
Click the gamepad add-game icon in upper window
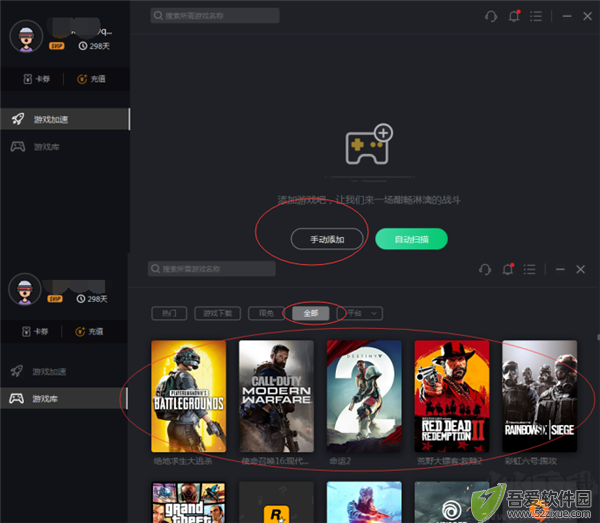click(369, 144)
